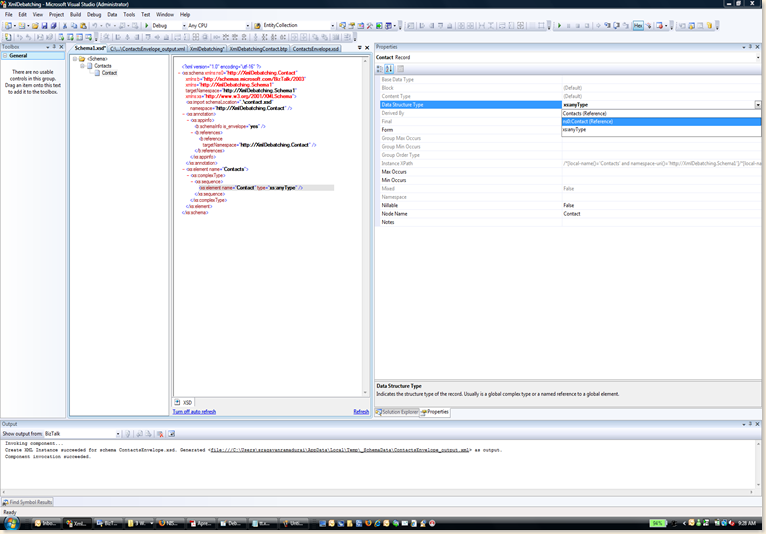Click the Alphabetical sort icon in Properties
Image resolution: width=766 pixels, height=534 pixels.
[x=389, y=69]
